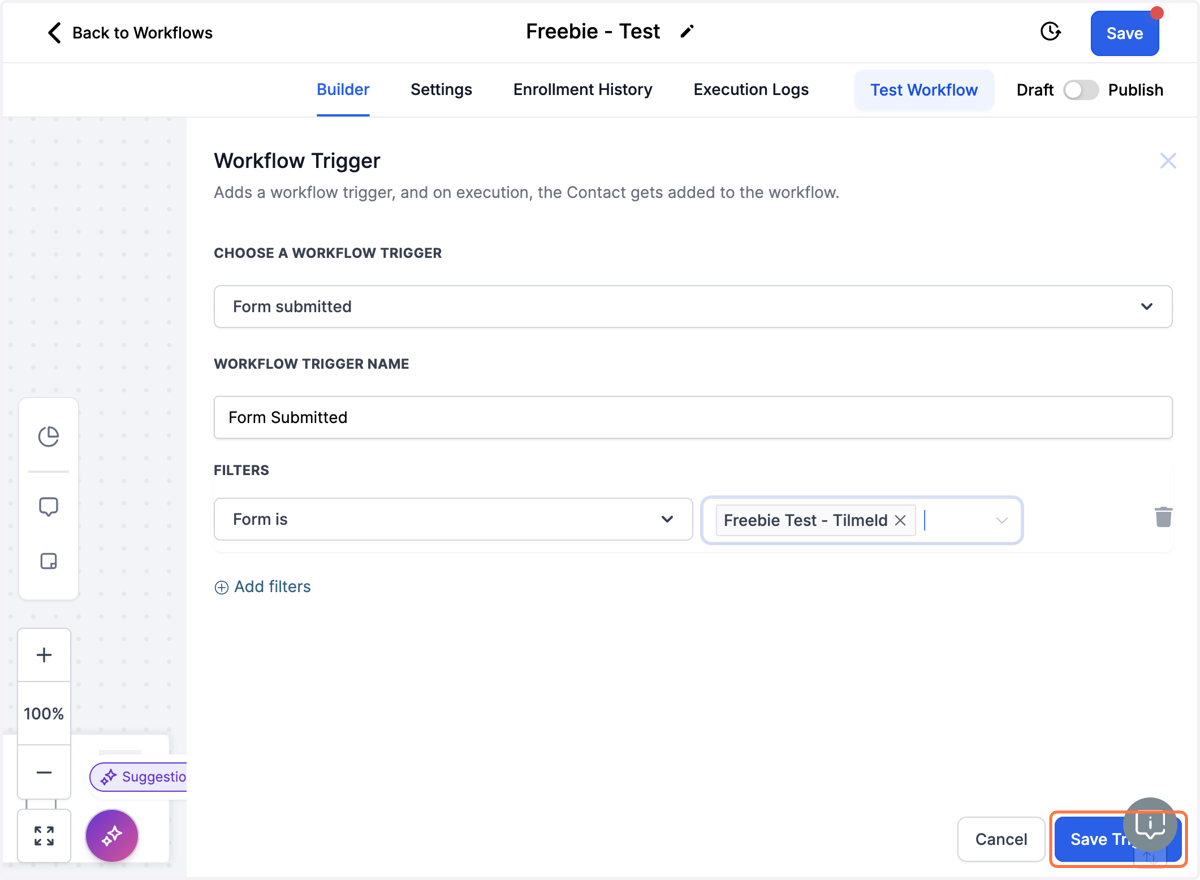
Task: Zoom in with the plus button
Action: [44, 655]
